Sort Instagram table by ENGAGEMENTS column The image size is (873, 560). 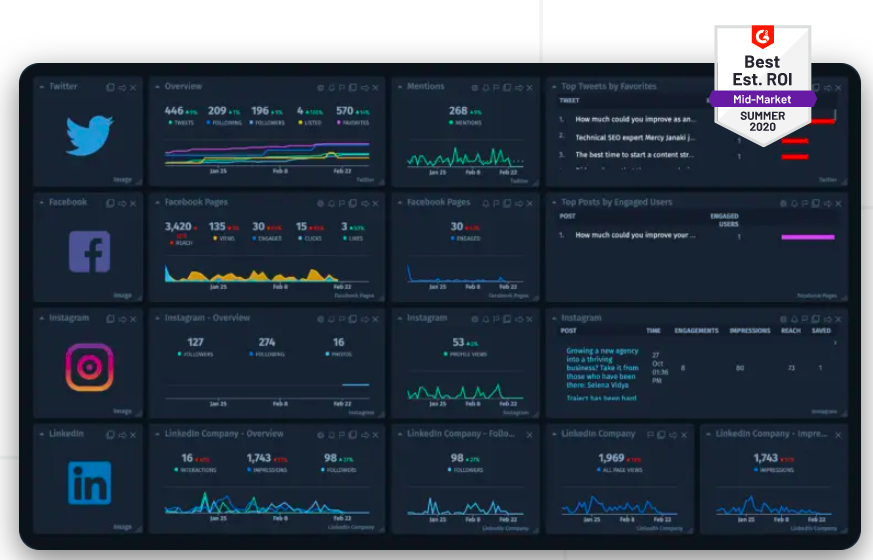pyautogui.click(x=697, y=331)
